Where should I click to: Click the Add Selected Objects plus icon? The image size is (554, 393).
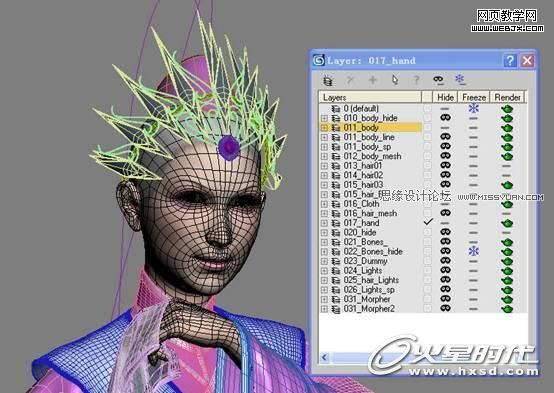tap(372, 80)
